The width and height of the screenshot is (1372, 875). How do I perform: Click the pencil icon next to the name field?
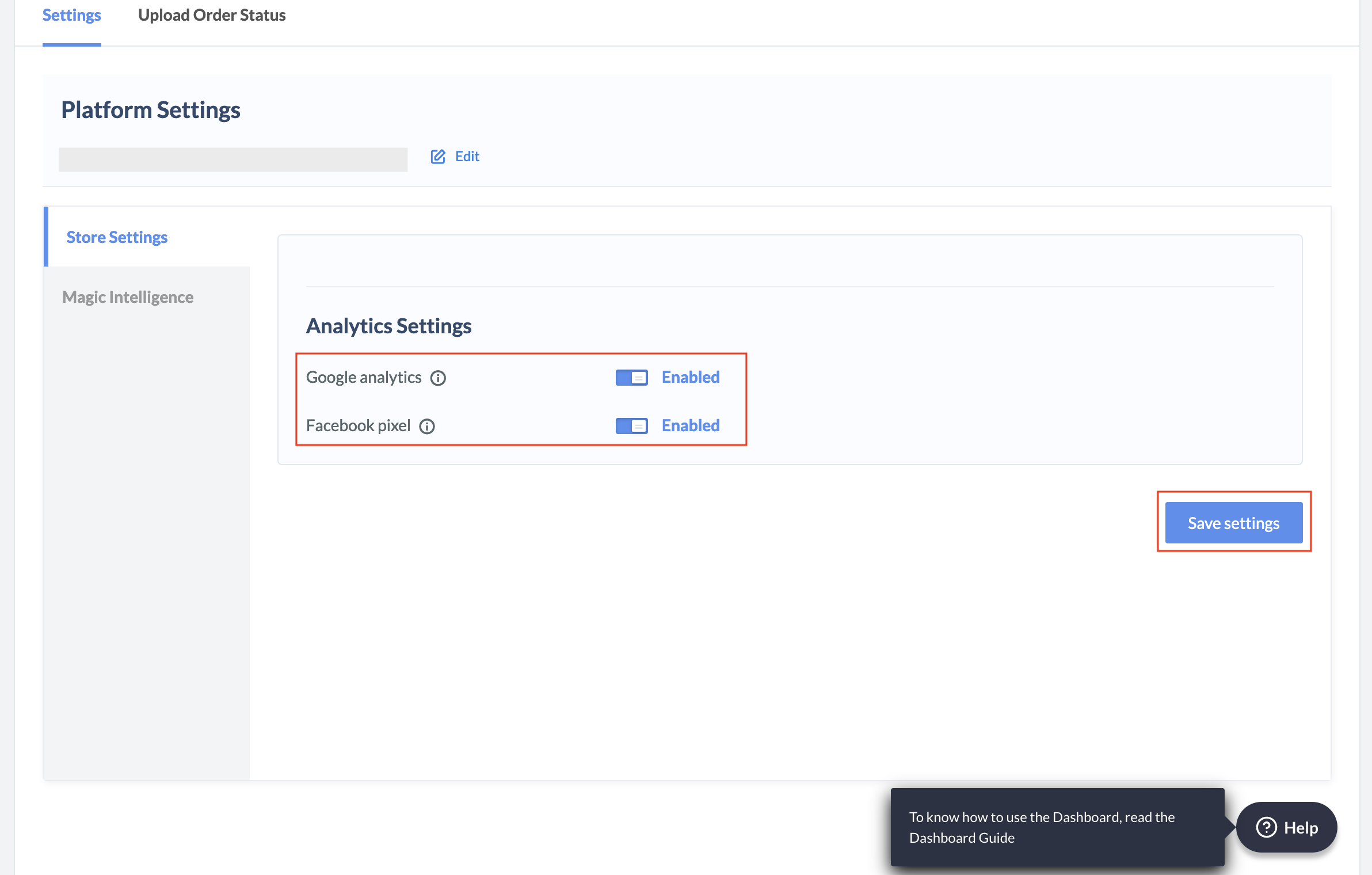click(438, 156)
